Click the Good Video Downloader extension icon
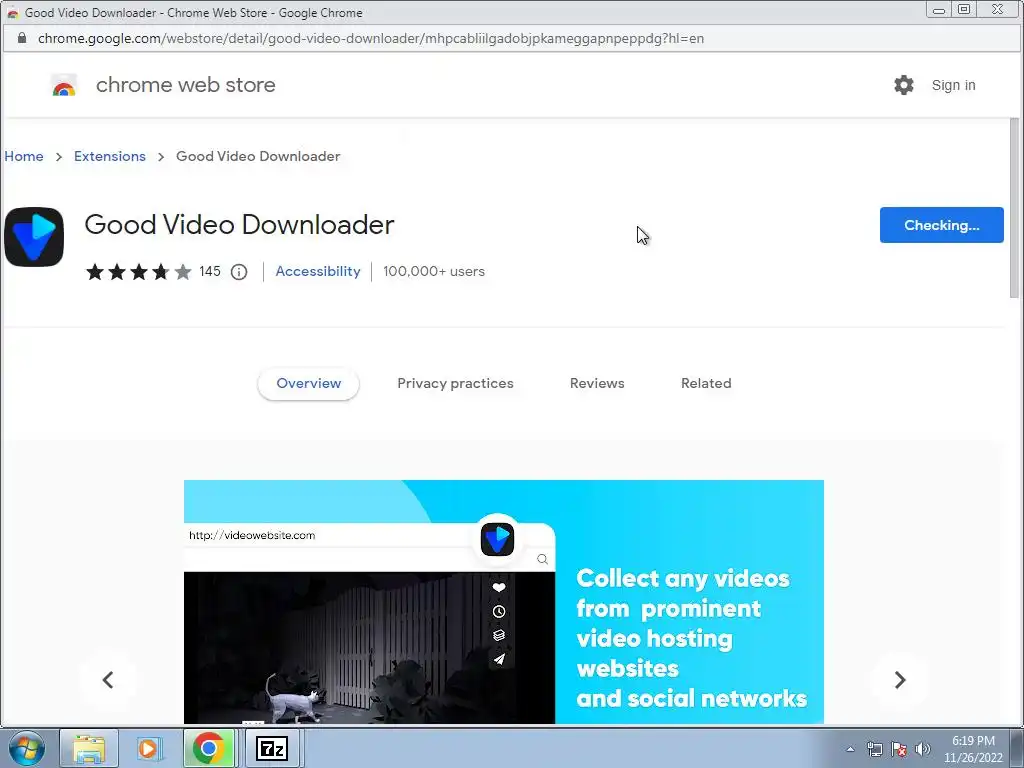The height and width of the screenshot is (768, 1024). click(34, 237)
